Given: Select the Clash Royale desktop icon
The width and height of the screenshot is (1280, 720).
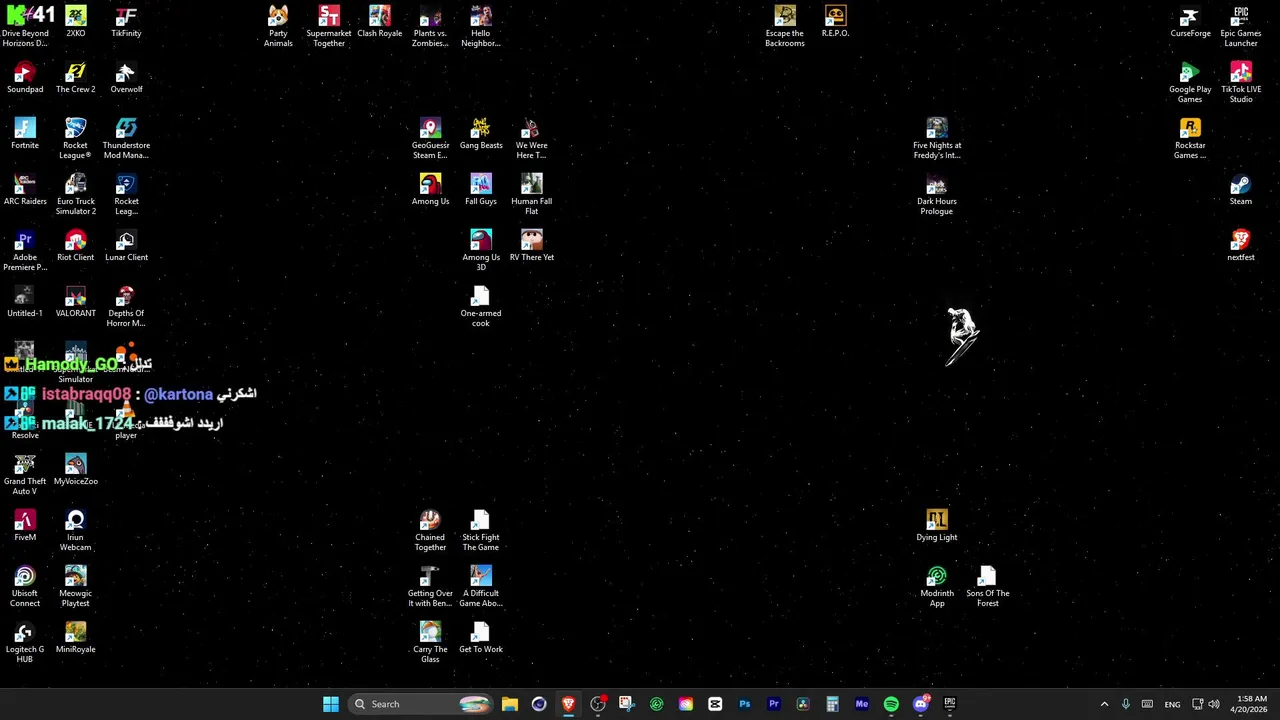Looking at the screenshot, I should click(379, 21).
